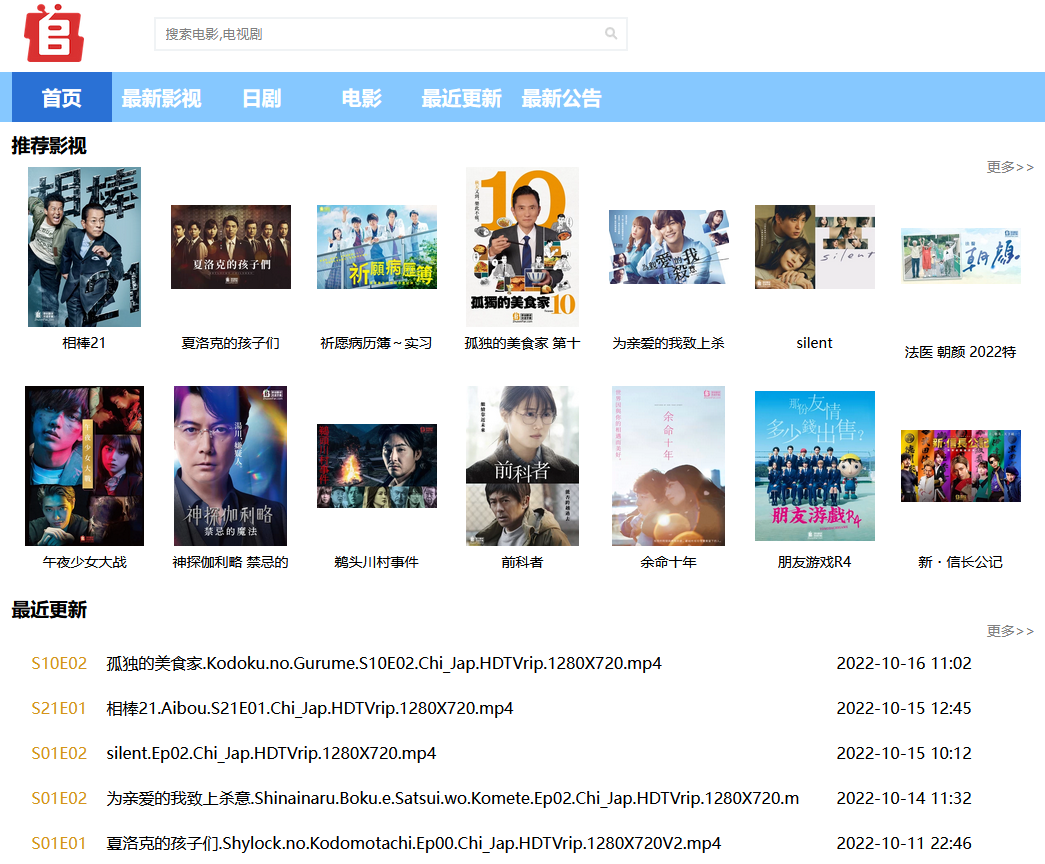Expand more recommended shows via 更多>>
Viewport: 1045px width, 864px height.
point(1009,167)
